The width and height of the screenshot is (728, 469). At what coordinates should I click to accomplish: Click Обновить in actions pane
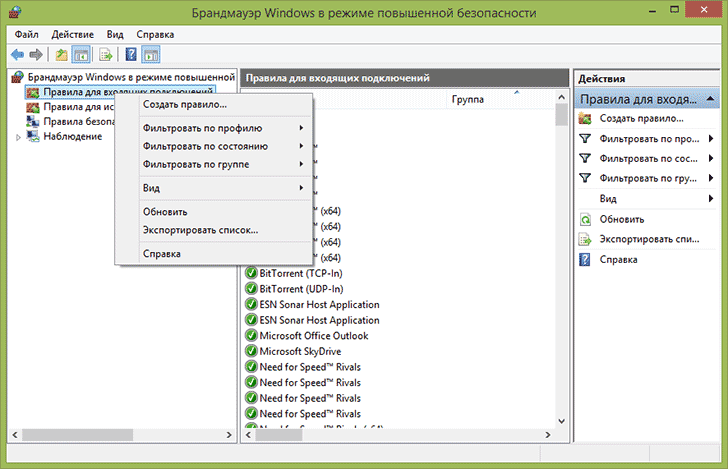click(x=622, y=219)
